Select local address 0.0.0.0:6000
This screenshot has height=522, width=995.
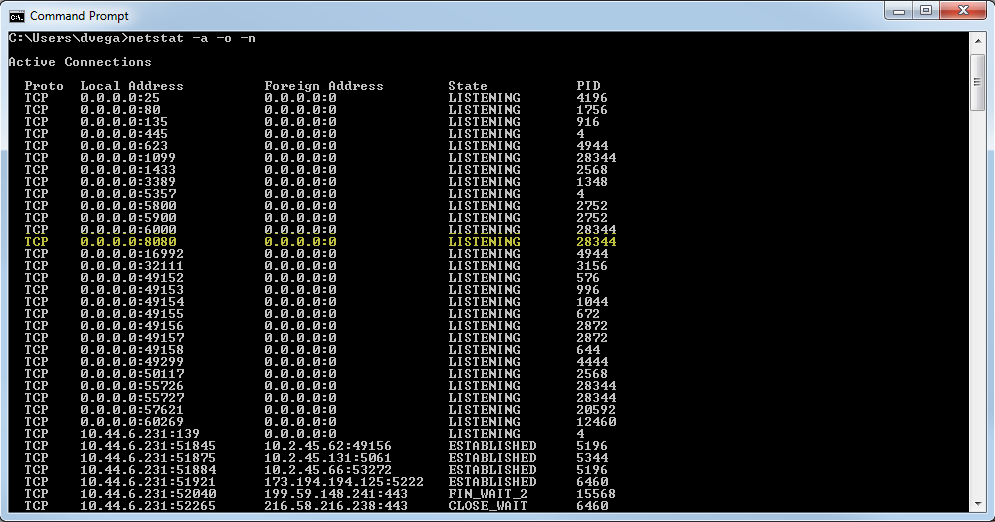[x=128, y=230]
